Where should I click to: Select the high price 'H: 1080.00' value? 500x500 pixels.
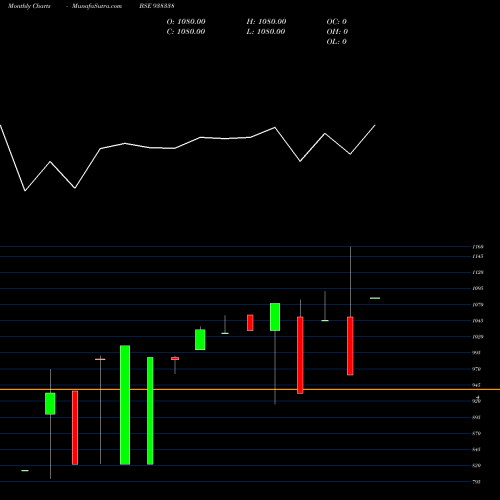point(266,22)
